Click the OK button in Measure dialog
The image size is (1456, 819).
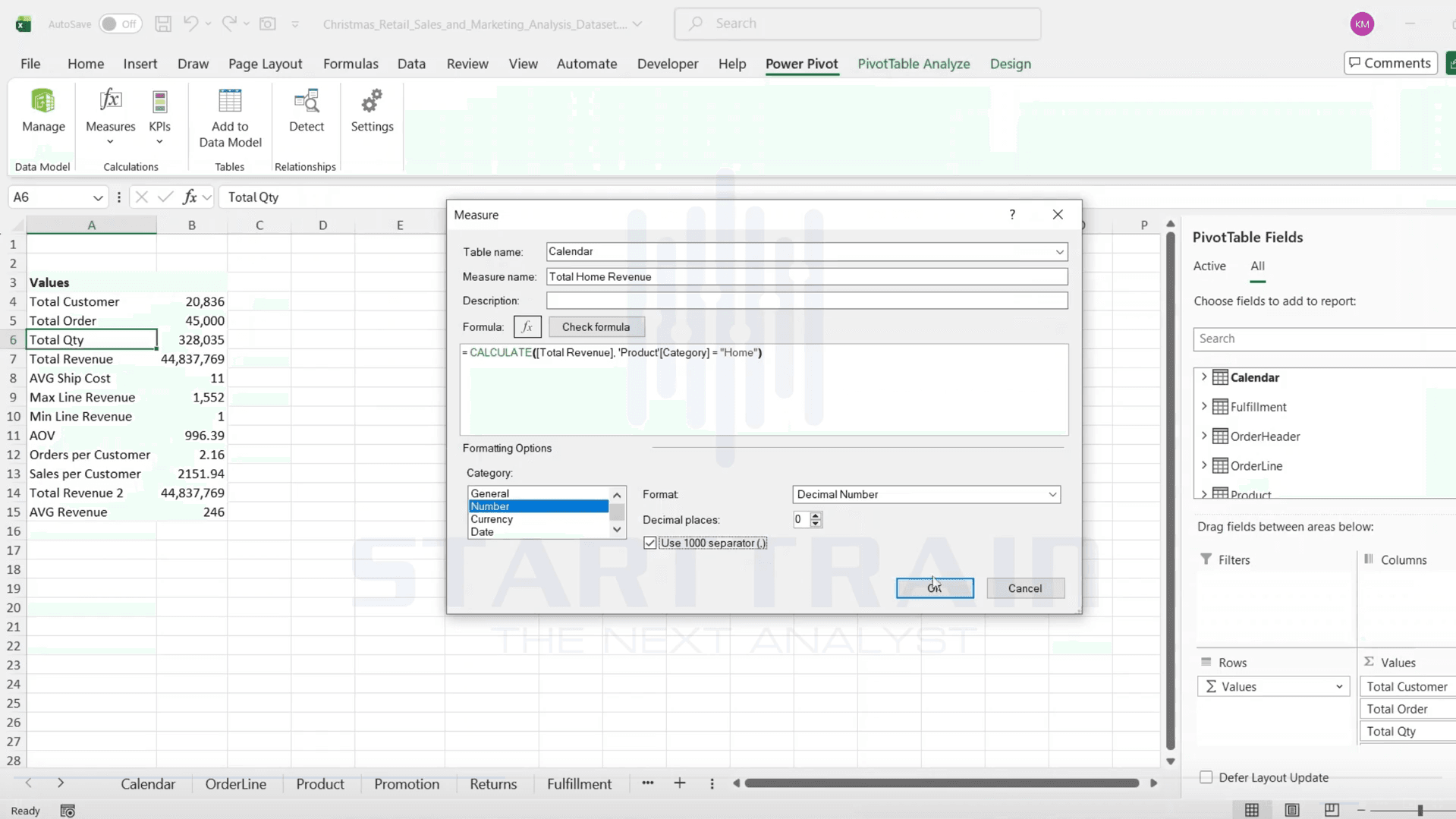(935, 588)
